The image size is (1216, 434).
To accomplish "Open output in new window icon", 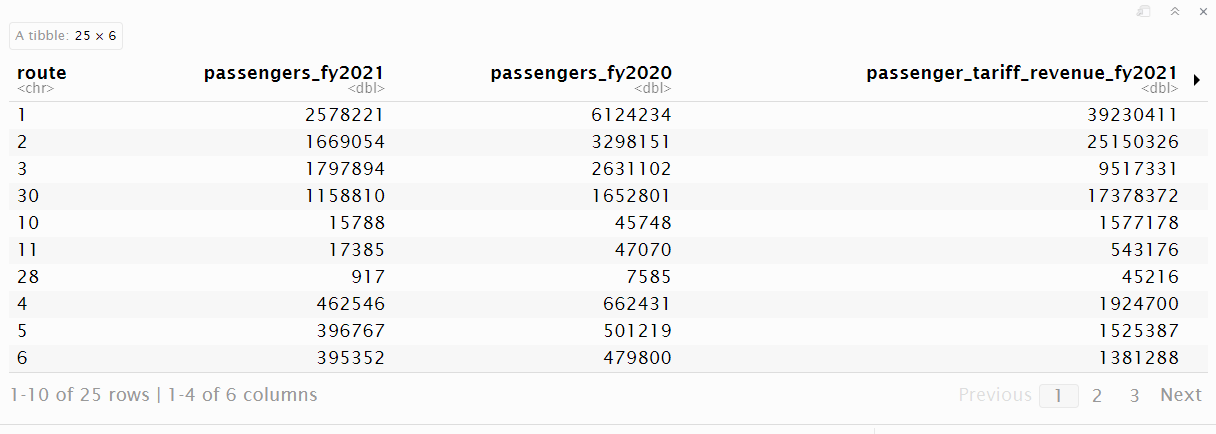I will coord(1145,11).
